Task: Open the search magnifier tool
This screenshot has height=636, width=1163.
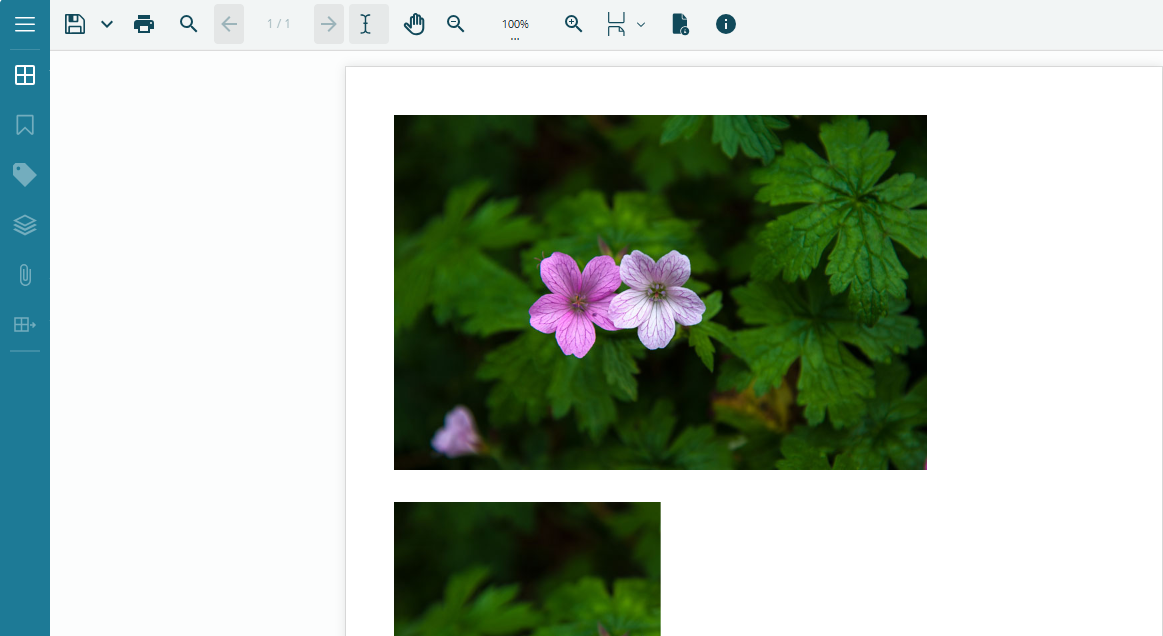Action: click(188, 24)
